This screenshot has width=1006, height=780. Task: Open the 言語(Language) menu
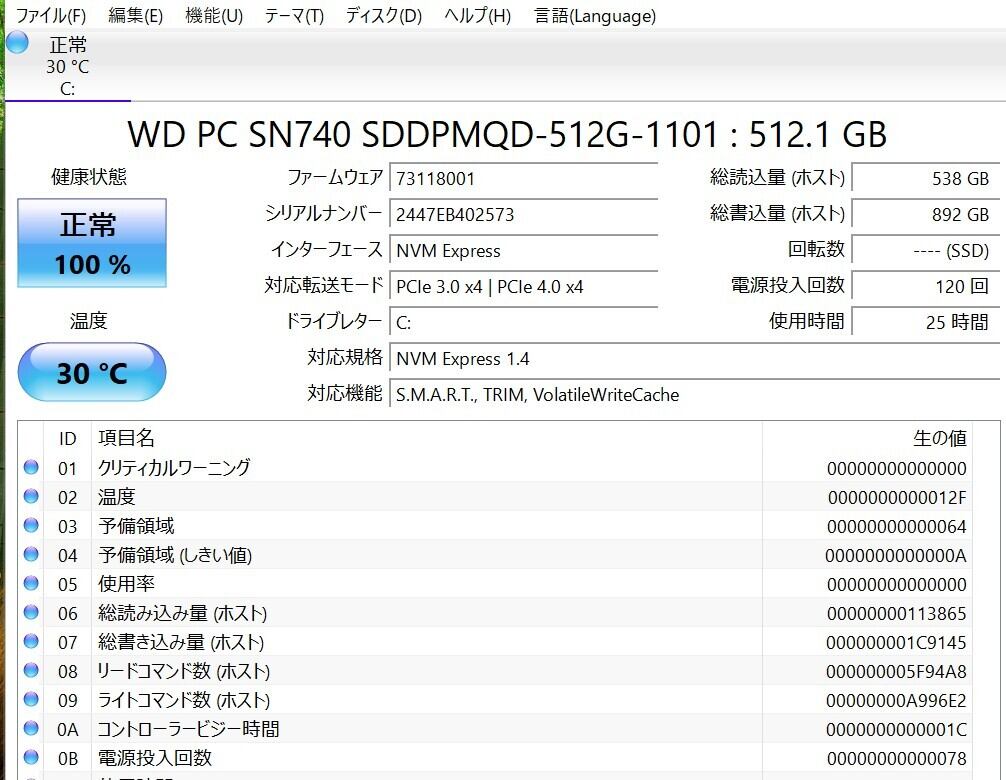click(595, 16)
